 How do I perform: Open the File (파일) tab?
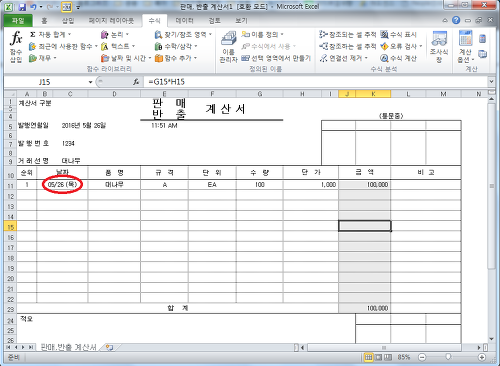pyautogui.click(x=18, y=21)
